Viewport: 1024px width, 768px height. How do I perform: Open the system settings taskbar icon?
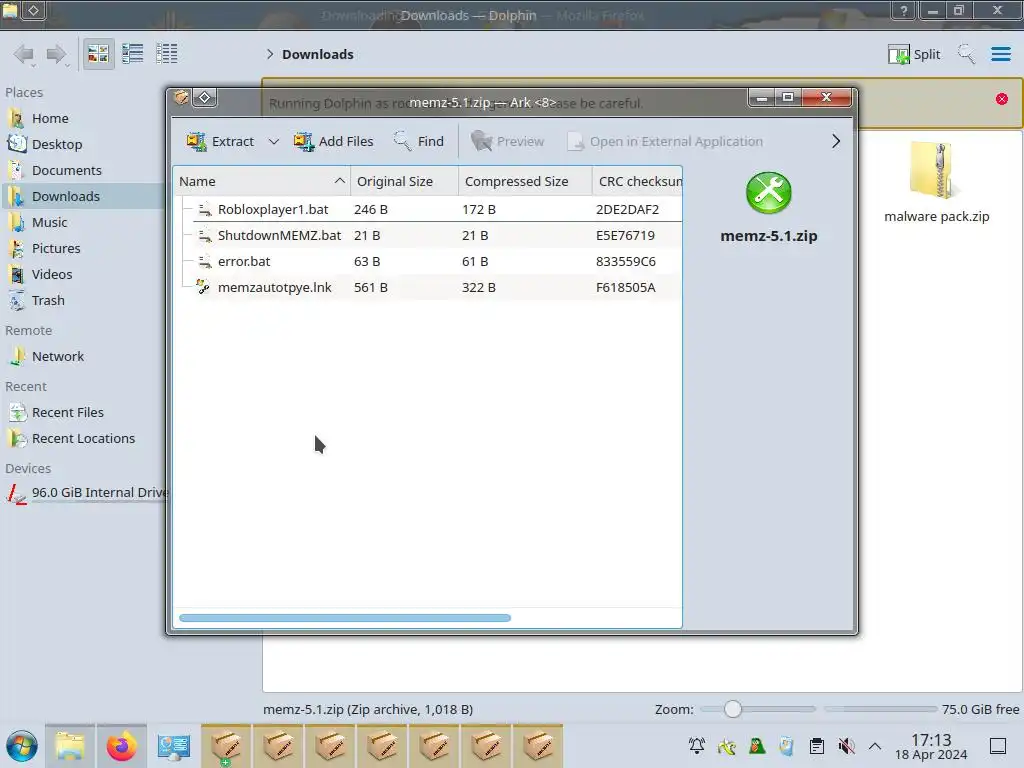pos(174,746)
